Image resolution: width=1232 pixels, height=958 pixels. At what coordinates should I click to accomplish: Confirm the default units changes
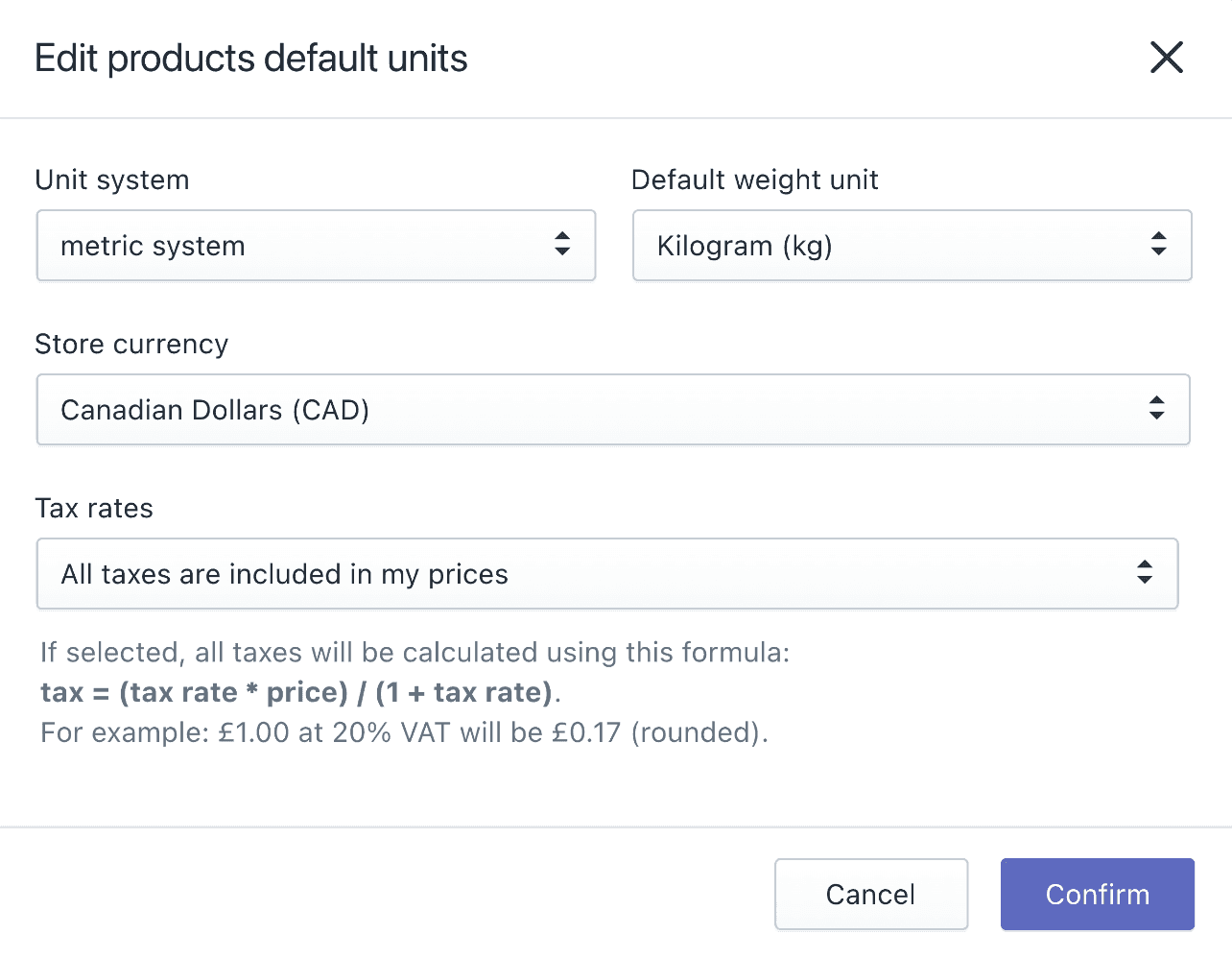tap(1097, 894)
